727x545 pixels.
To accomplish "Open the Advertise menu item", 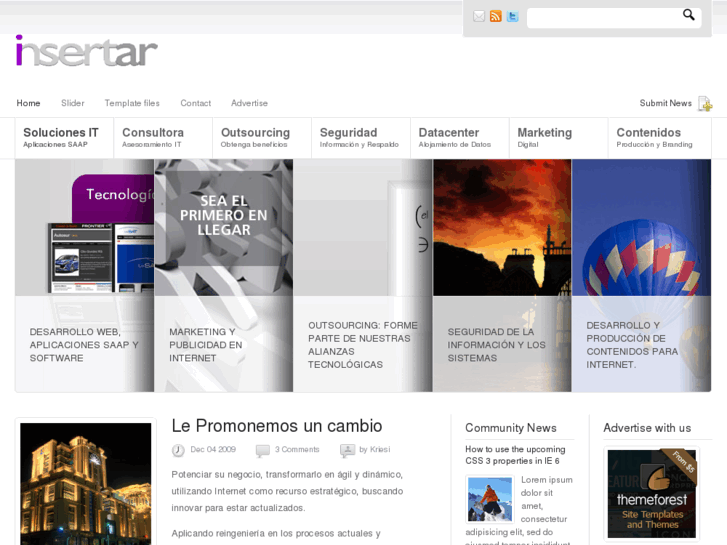I will (249, 103).
